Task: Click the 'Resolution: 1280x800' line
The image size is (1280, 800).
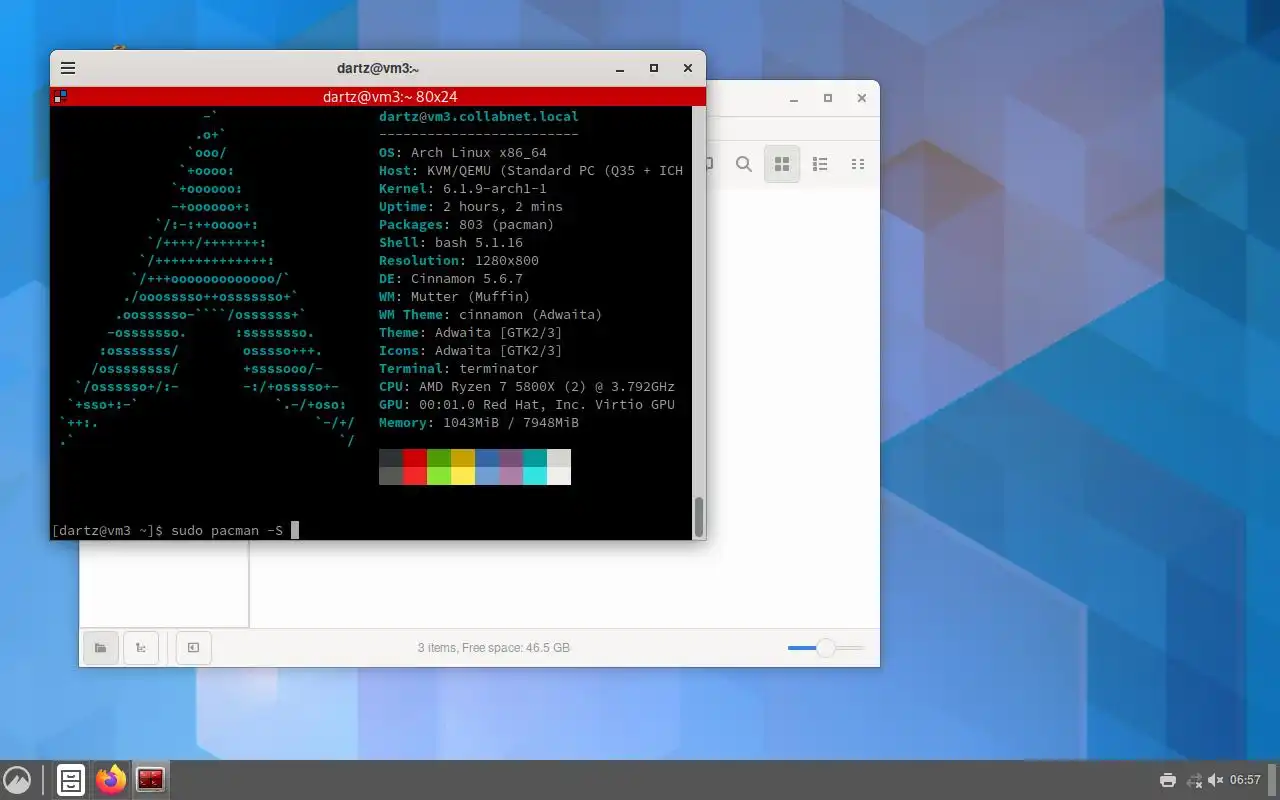Action: click(x=459, y=260)
